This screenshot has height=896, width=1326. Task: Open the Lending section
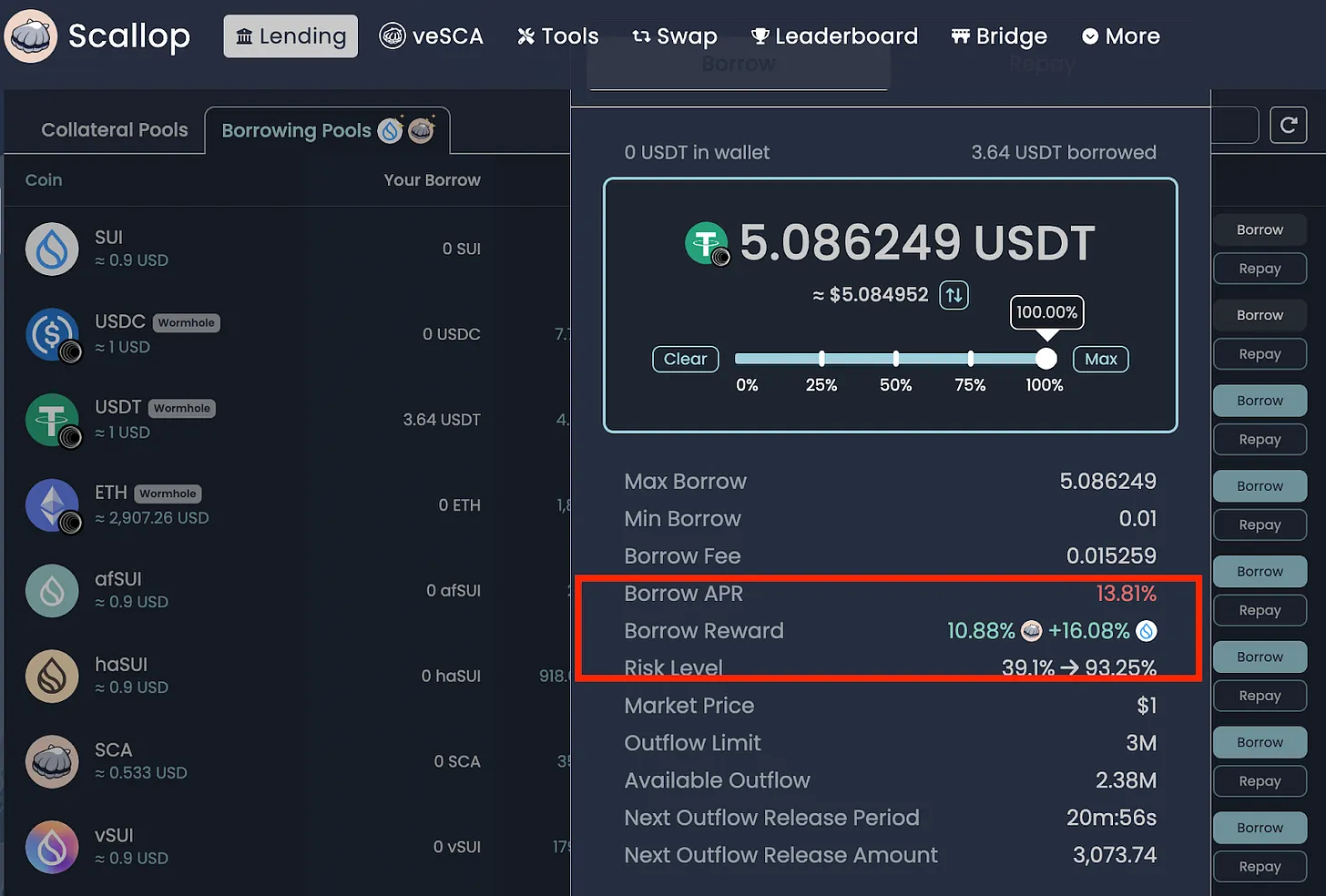click(291, 36)
